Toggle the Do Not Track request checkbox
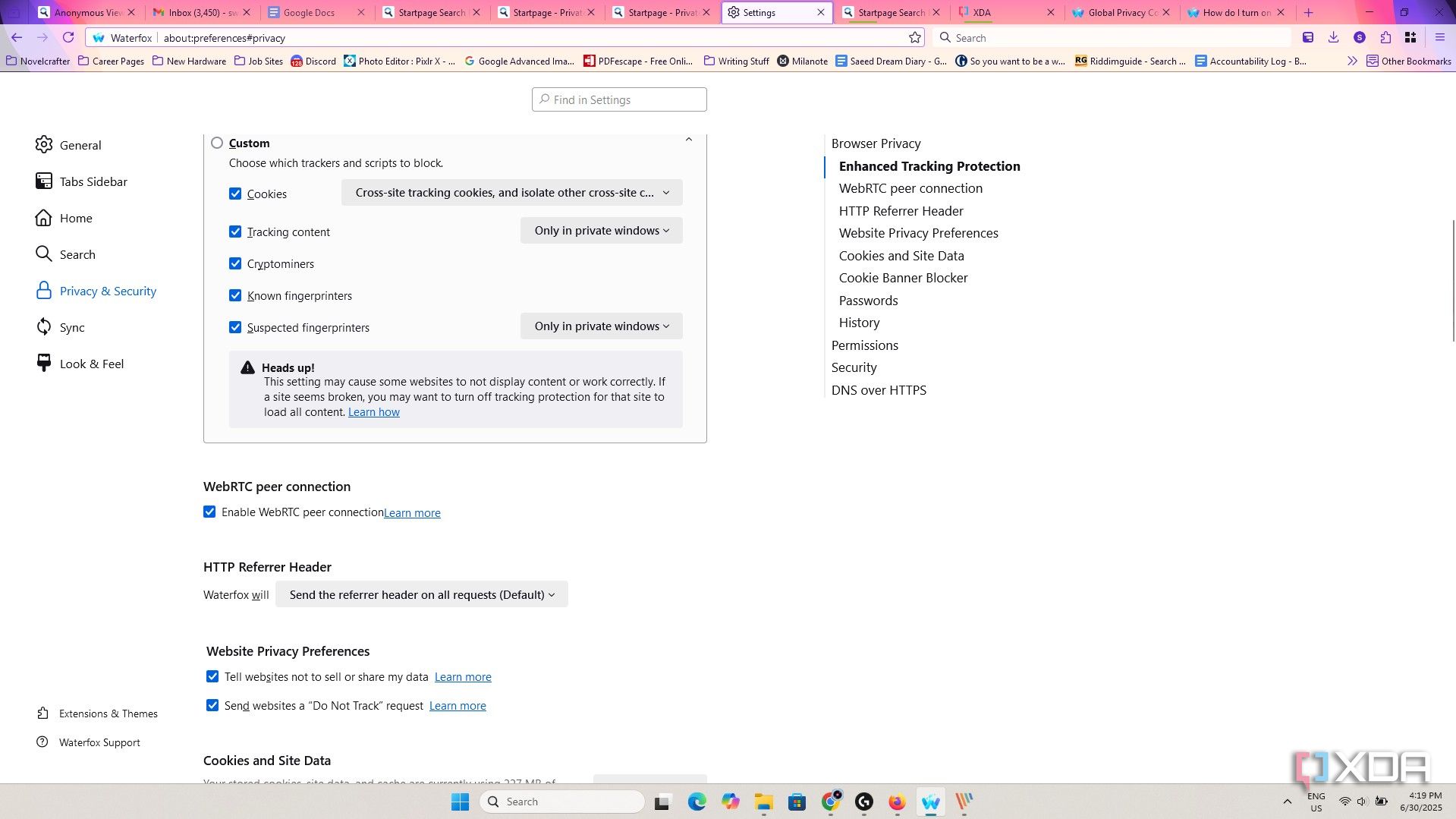Image resolution: width=1456 pixels, height=819 pixels. click(212, 705)
